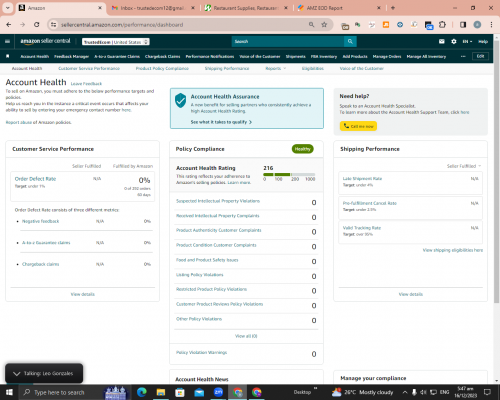The height and width of the screenshot is (400, 500).
Task: View site information icon in address bar
Action: click(53, 25)
